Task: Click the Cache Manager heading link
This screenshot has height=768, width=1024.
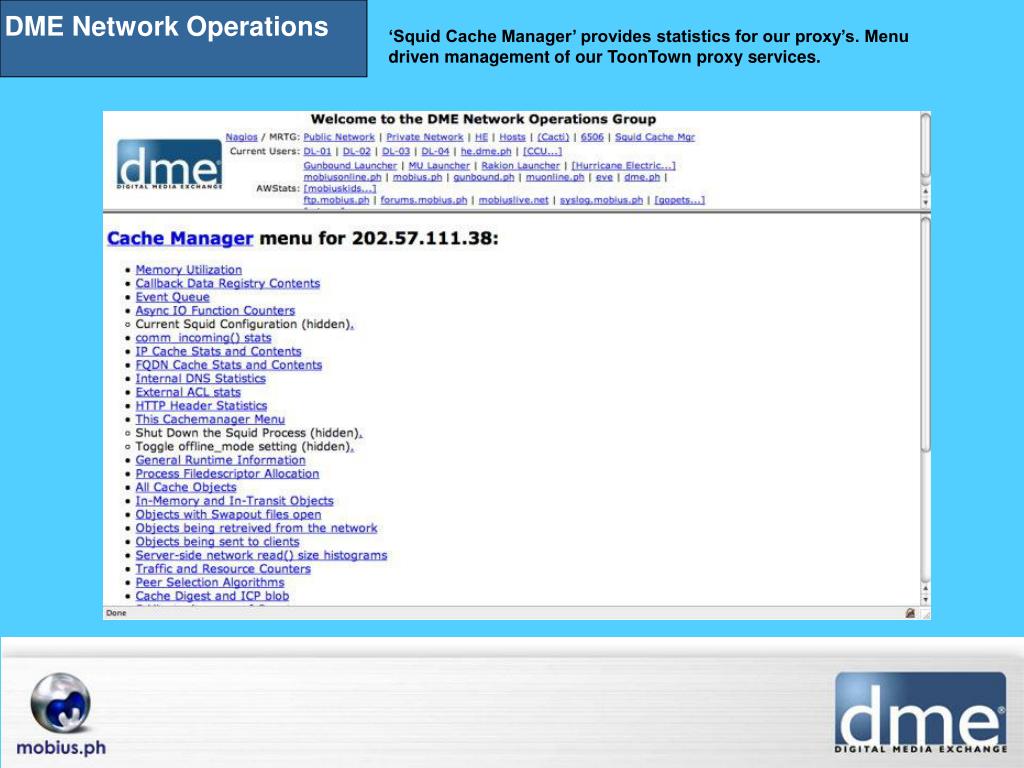Action: (180, 238)
